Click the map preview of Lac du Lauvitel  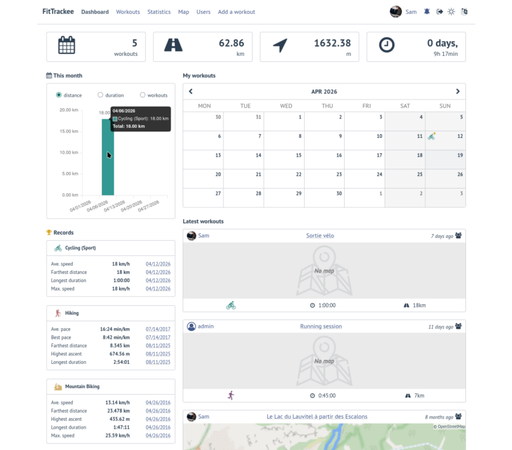[324, 437]
